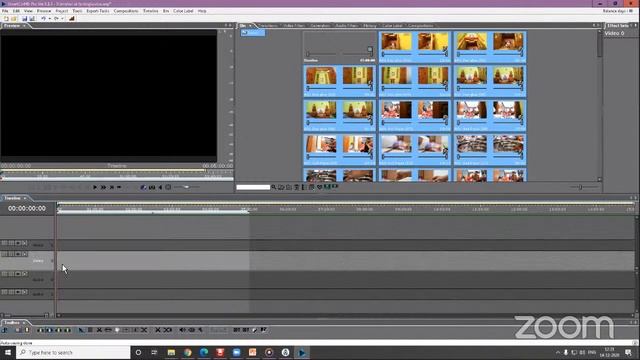
Task: Open the Tools menu
Action: click(77, 11)
